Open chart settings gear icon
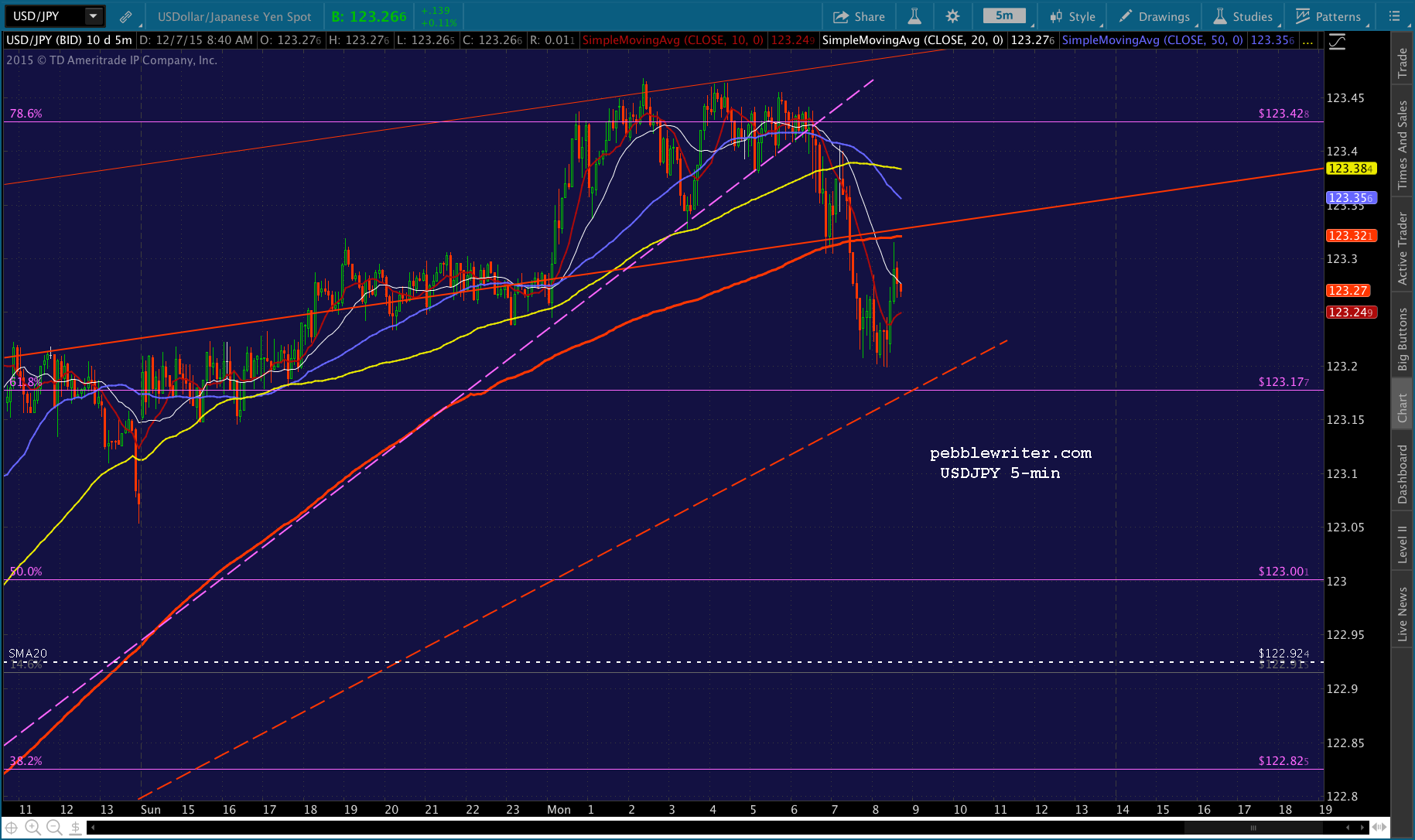This screenshot has height=840, width=1415. (952, 16)
